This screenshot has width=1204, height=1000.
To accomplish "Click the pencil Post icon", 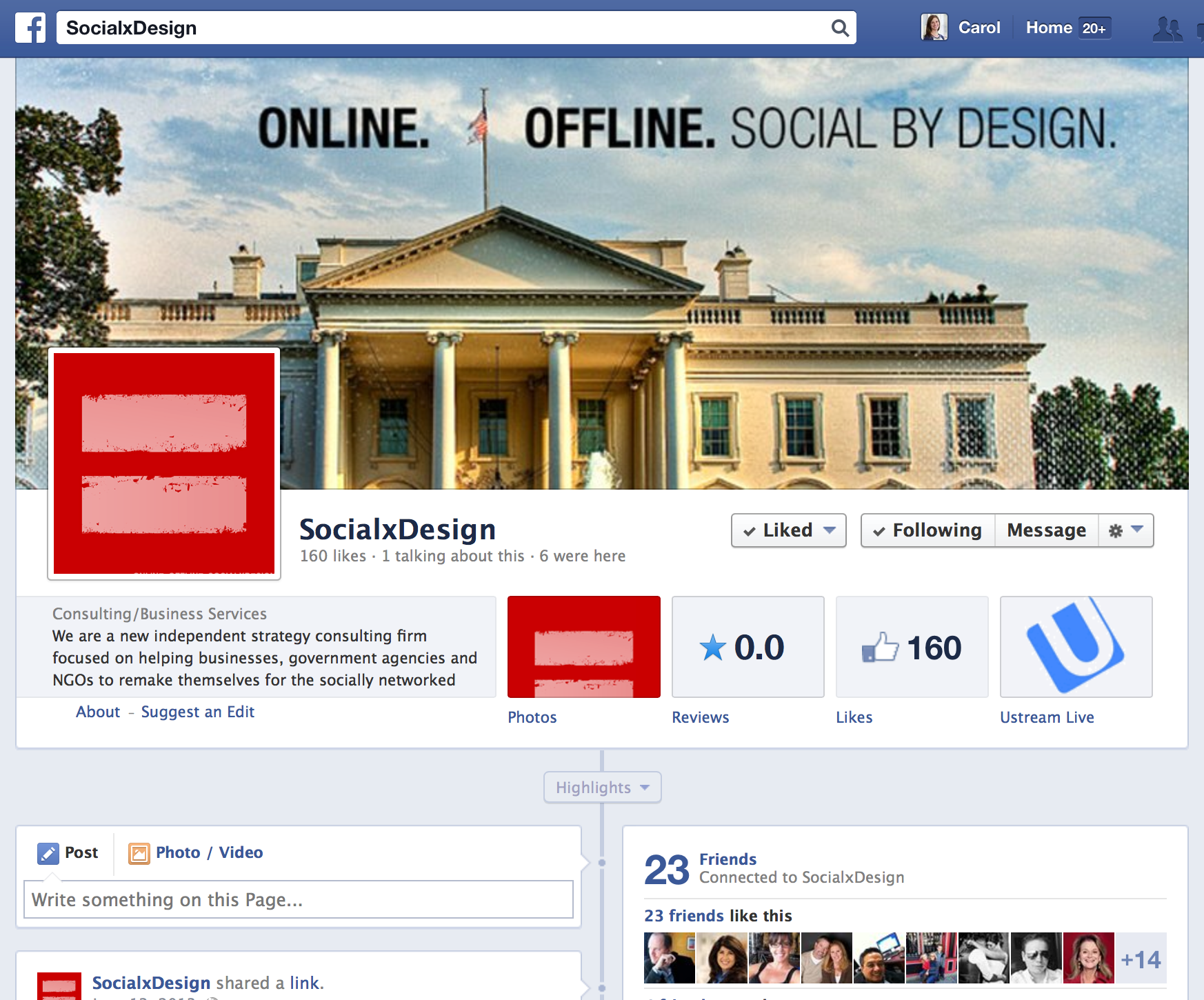I will click(x=48, y=854).
